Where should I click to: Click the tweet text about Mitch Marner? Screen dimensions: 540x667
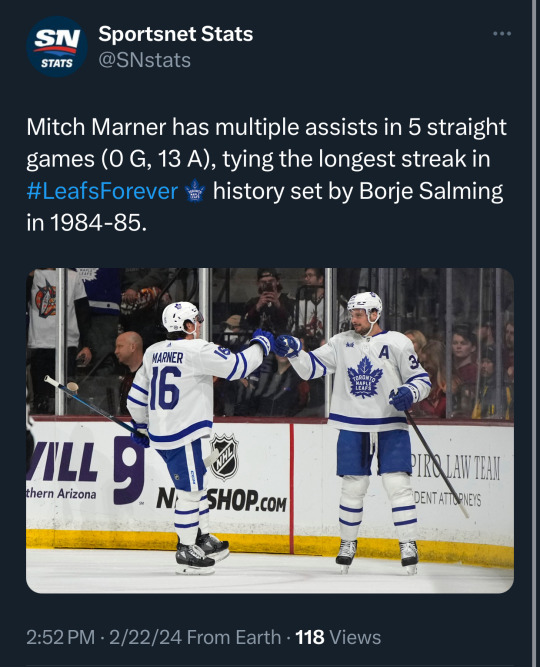(x=267, y=175)
